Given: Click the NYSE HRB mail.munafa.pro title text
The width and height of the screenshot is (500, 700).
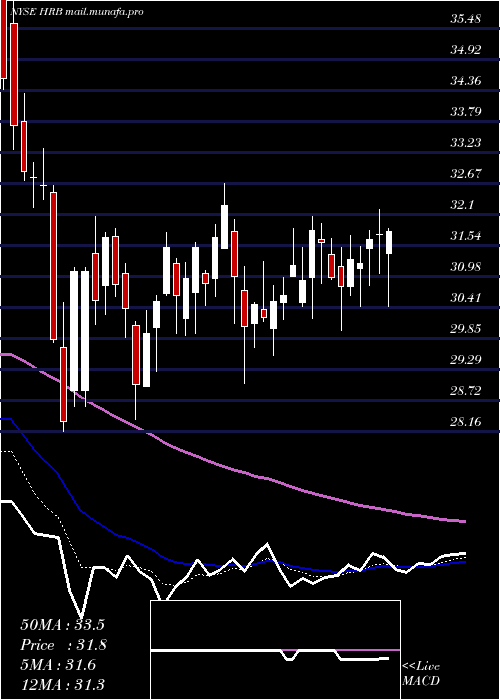Looking at the screenshot, I should click(x=76, y=12).
